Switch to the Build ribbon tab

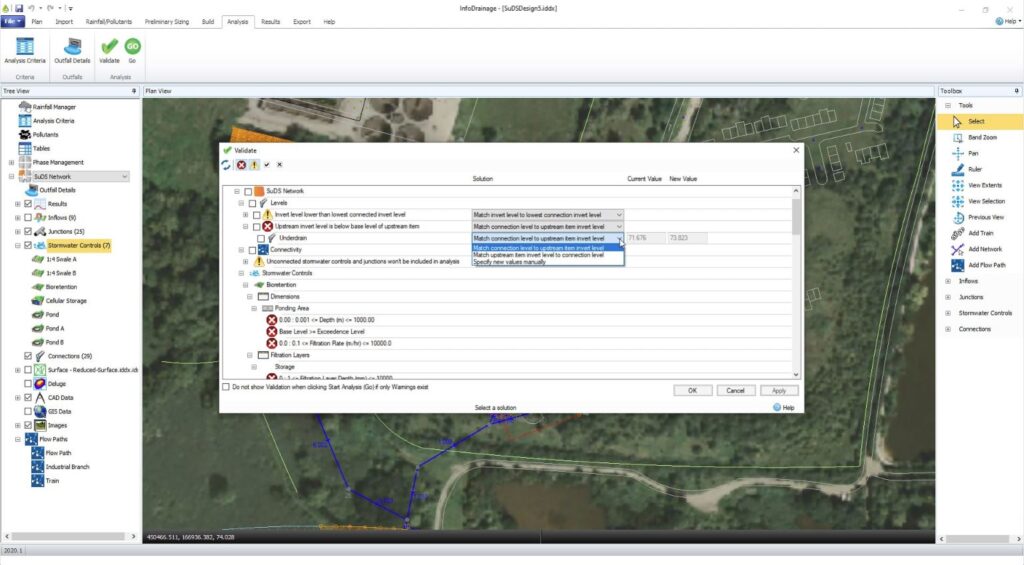(x=208, y=22)
